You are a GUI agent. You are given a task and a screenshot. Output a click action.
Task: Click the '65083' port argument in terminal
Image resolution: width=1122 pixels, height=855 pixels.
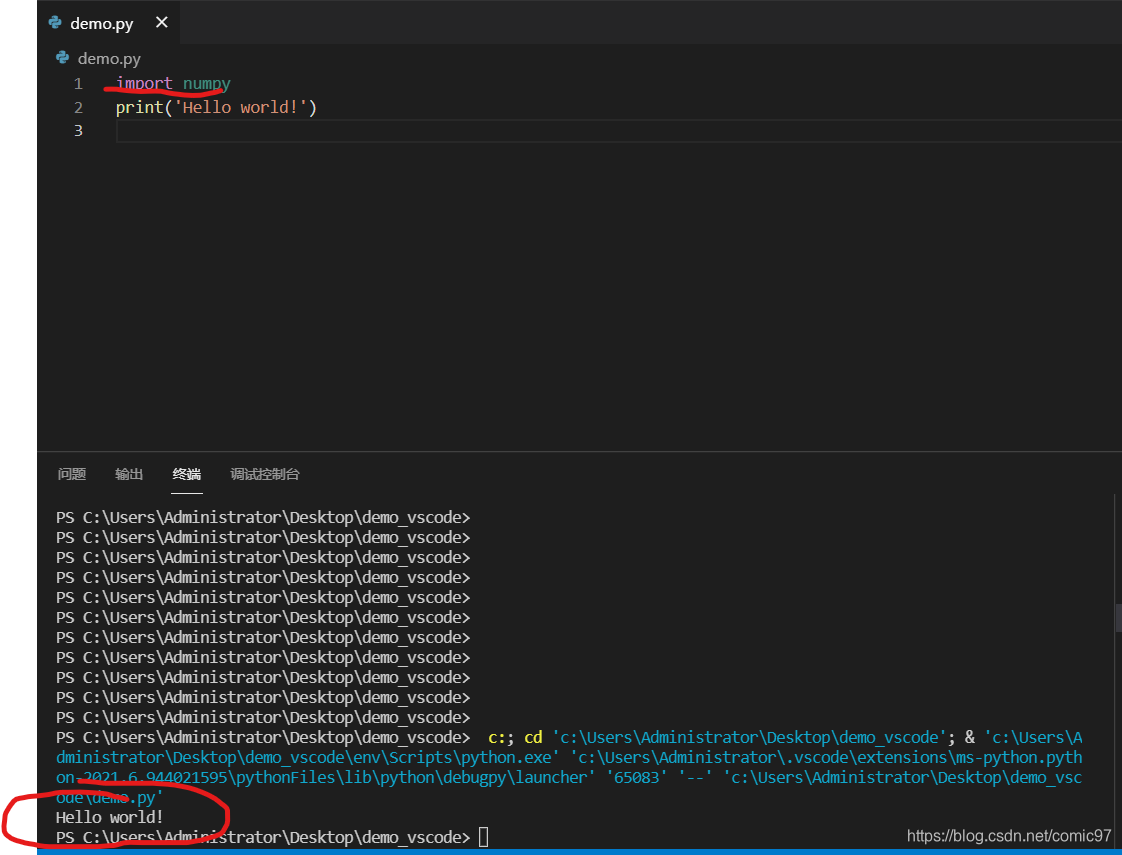pyautogui.click(x=637, y=777)
